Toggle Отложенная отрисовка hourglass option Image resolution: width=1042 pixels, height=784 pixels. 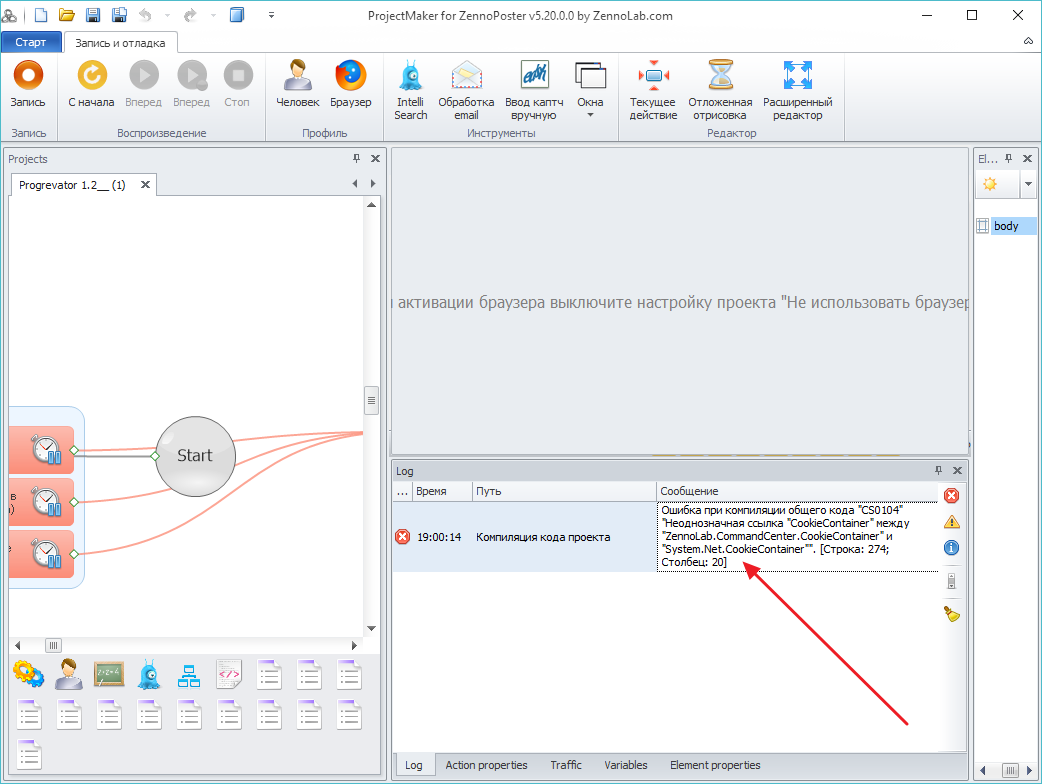click(x=720, y=76)
